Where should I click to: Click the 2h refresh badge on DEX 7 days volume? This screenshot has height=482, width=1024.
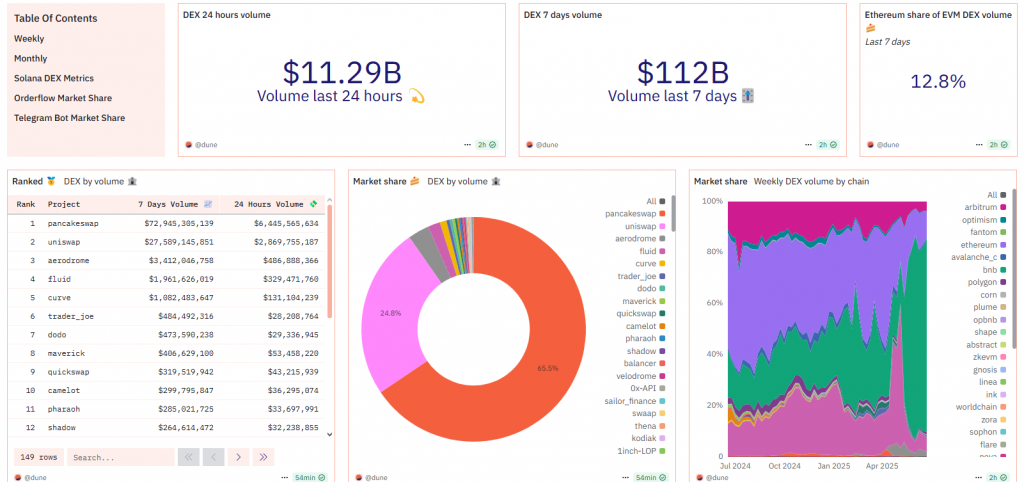(827, 144)
